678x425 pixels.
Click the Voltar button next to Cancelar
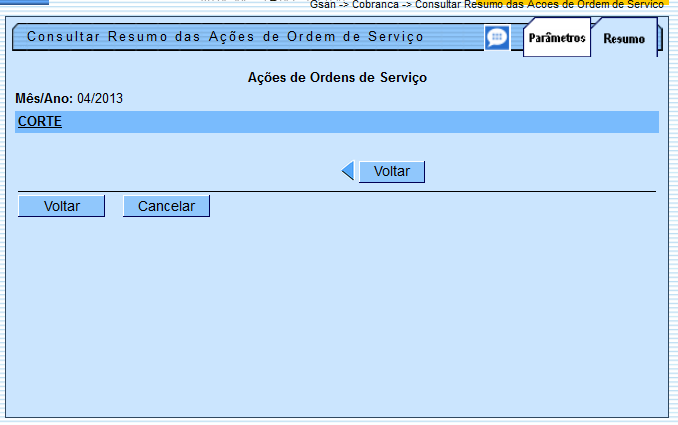tap(61, 206)
